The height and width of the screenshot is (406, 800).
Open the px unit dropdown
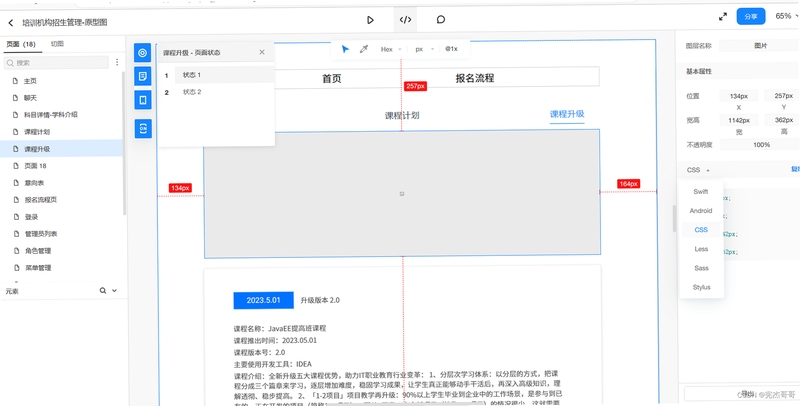click(424, 49)
